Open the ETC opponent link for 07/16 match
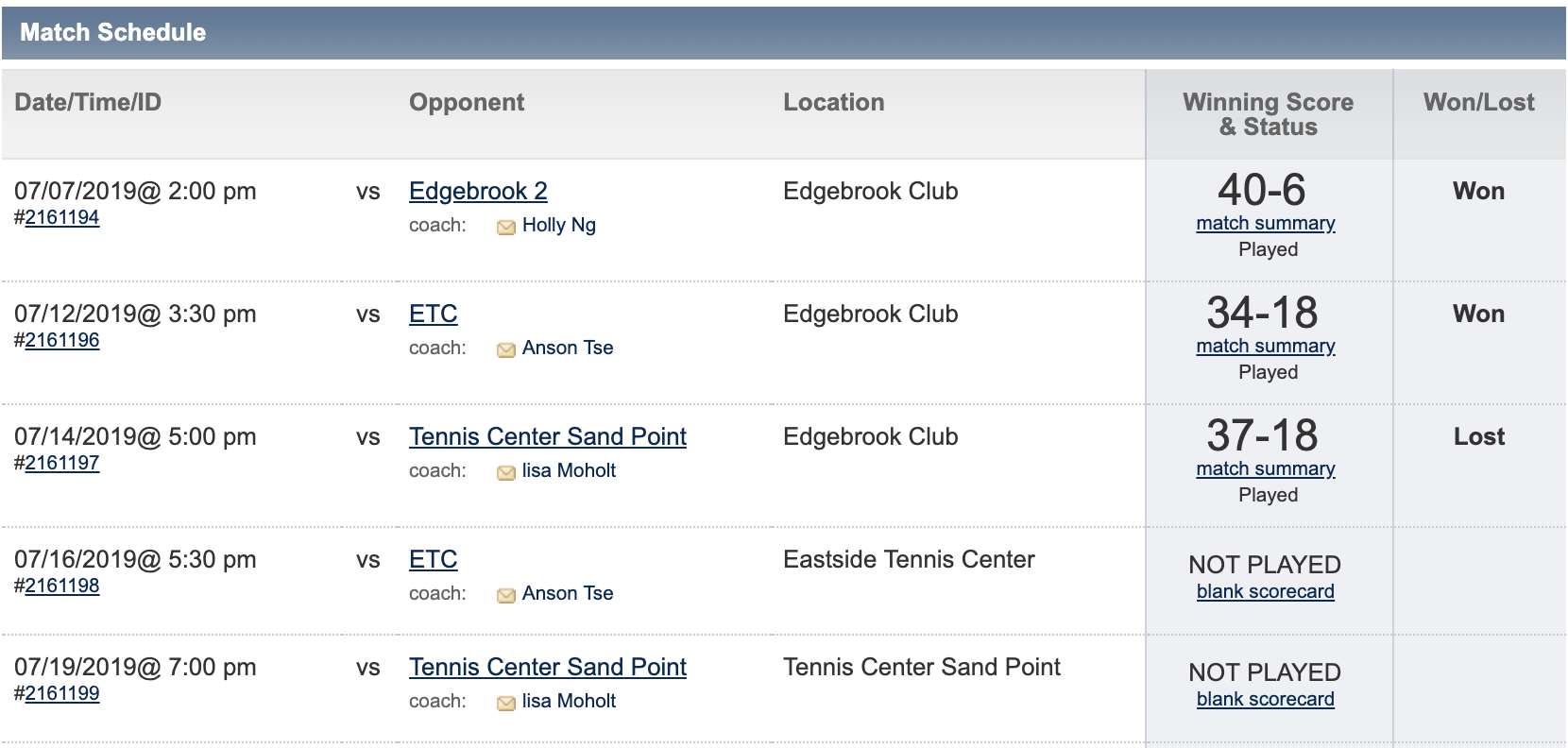This screenshot has height=748, width=1568. tap(434, 559)
